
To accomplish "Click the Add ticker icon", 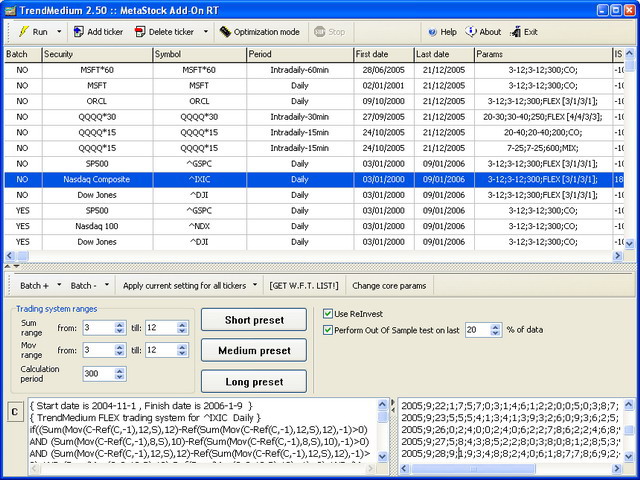I will [78, 31].
